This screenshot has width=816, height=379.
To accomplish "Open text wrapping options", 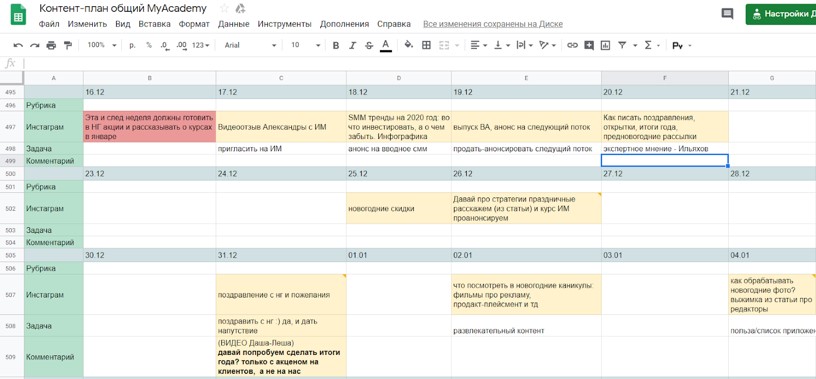I will (x=524, y=45).
